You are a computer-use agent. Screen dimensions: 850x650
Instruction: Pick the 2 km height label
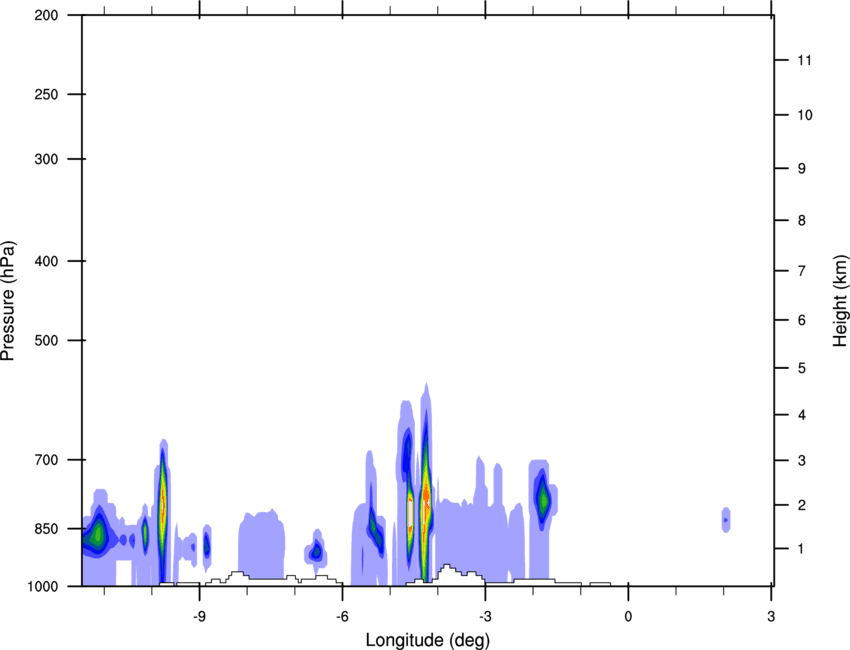[x=802, y=505]
